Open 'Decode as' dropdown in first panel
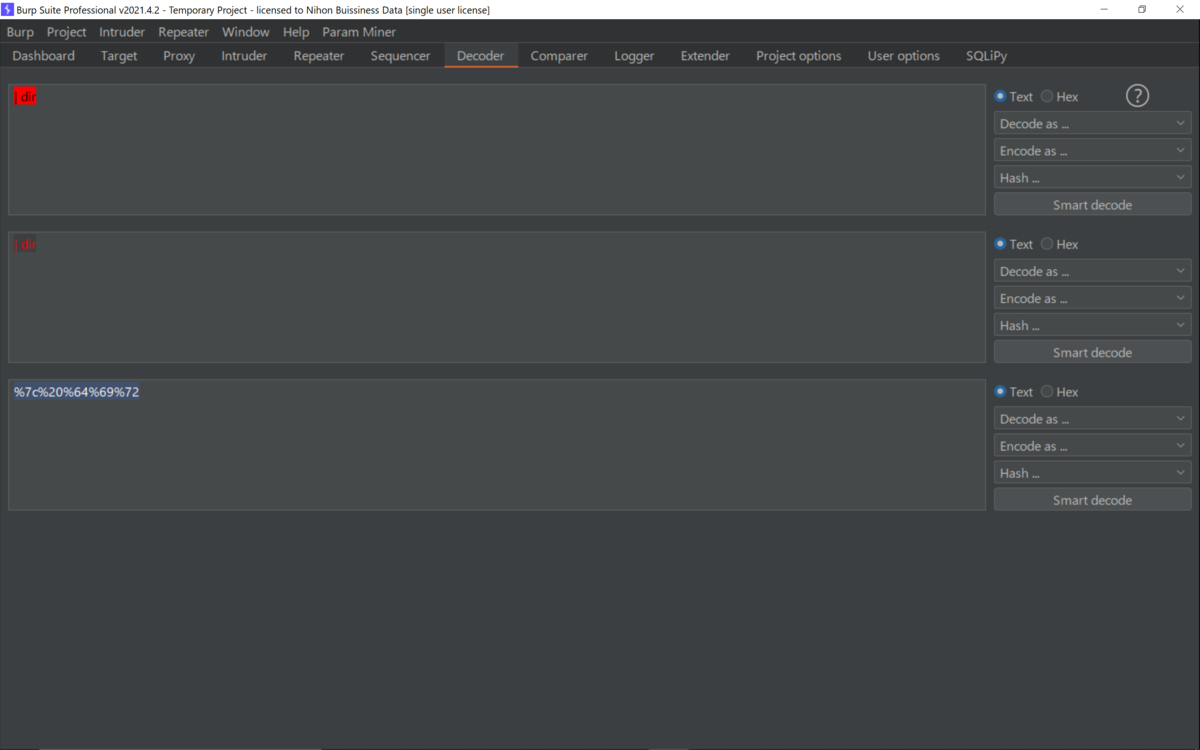This screenshot has height=750, width=1200. click(1092, 124)
